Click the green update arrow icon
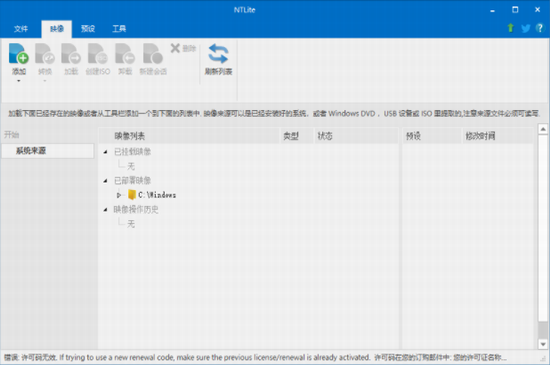Screen dimensions: 550x365 (511, 28)
